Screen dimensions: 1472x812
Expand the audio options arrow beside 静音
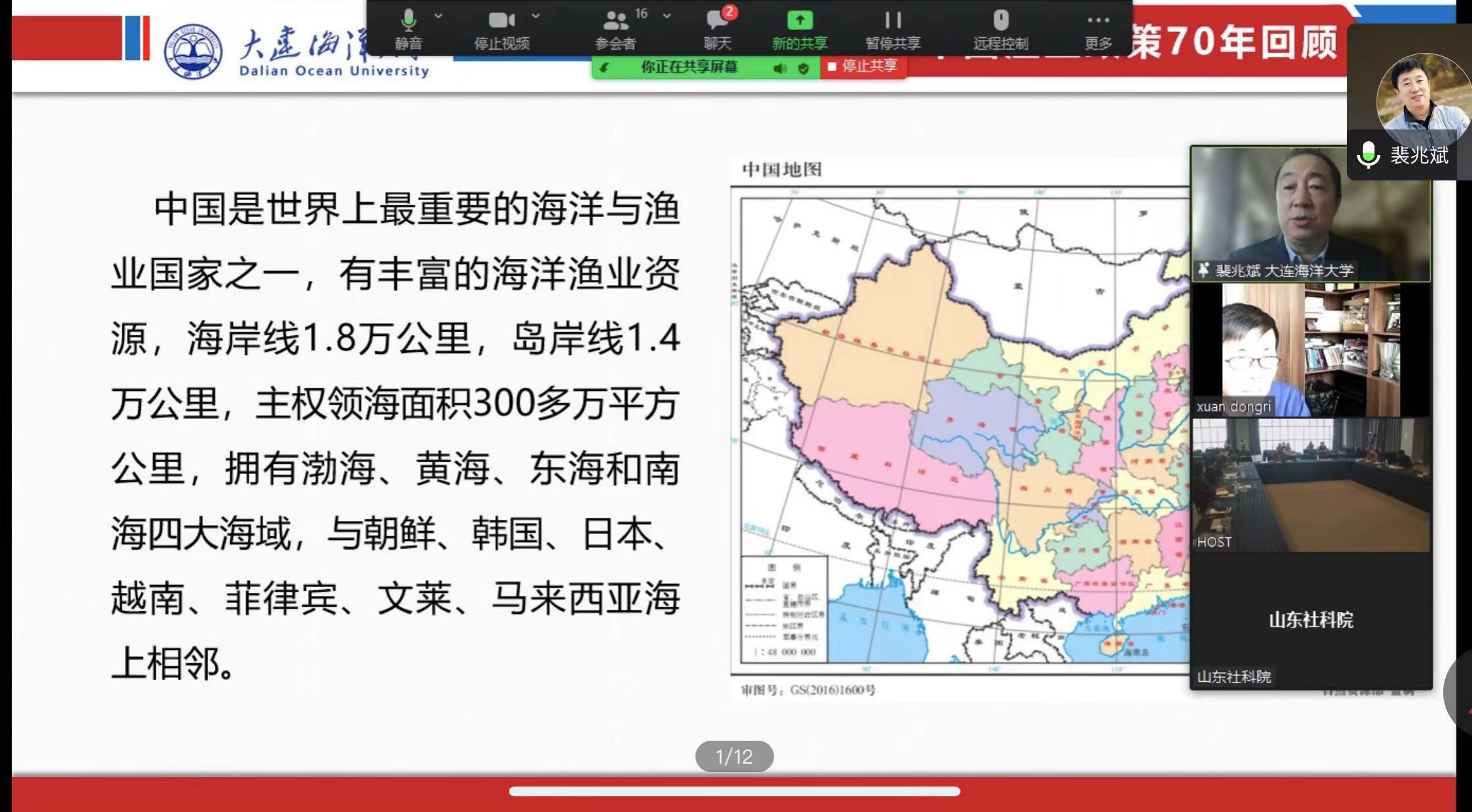pyautogui.click(x=438, y=16)
